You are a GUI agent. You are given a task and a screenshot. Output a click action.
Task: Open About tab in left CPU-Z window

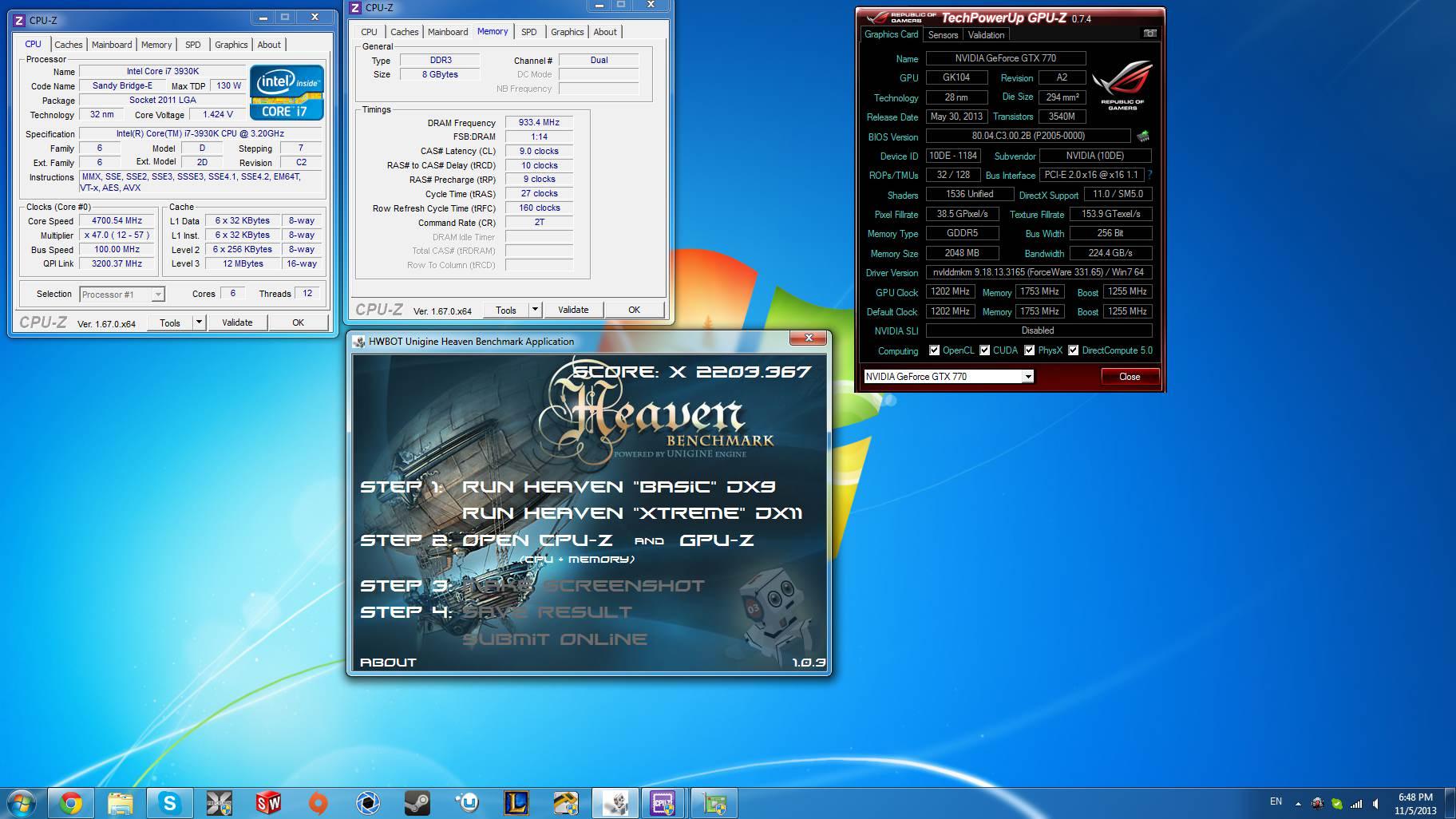click(x=269, y=45)
